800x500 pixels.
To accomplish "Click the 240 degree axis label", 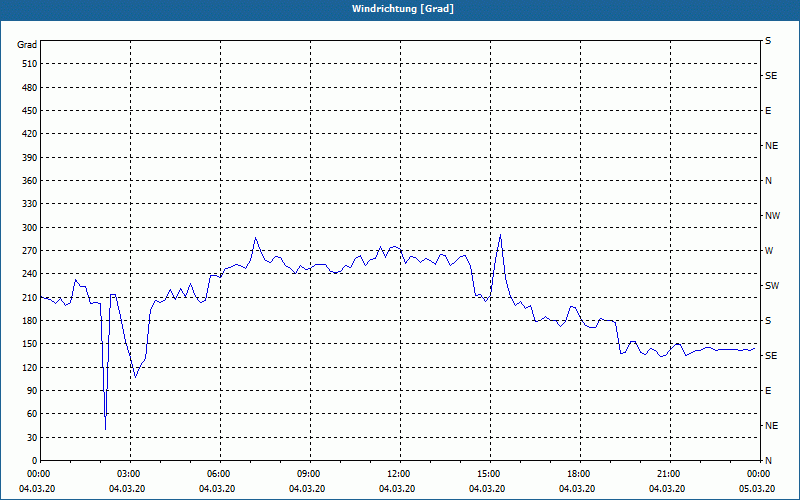I will click(x=30, y=274).
